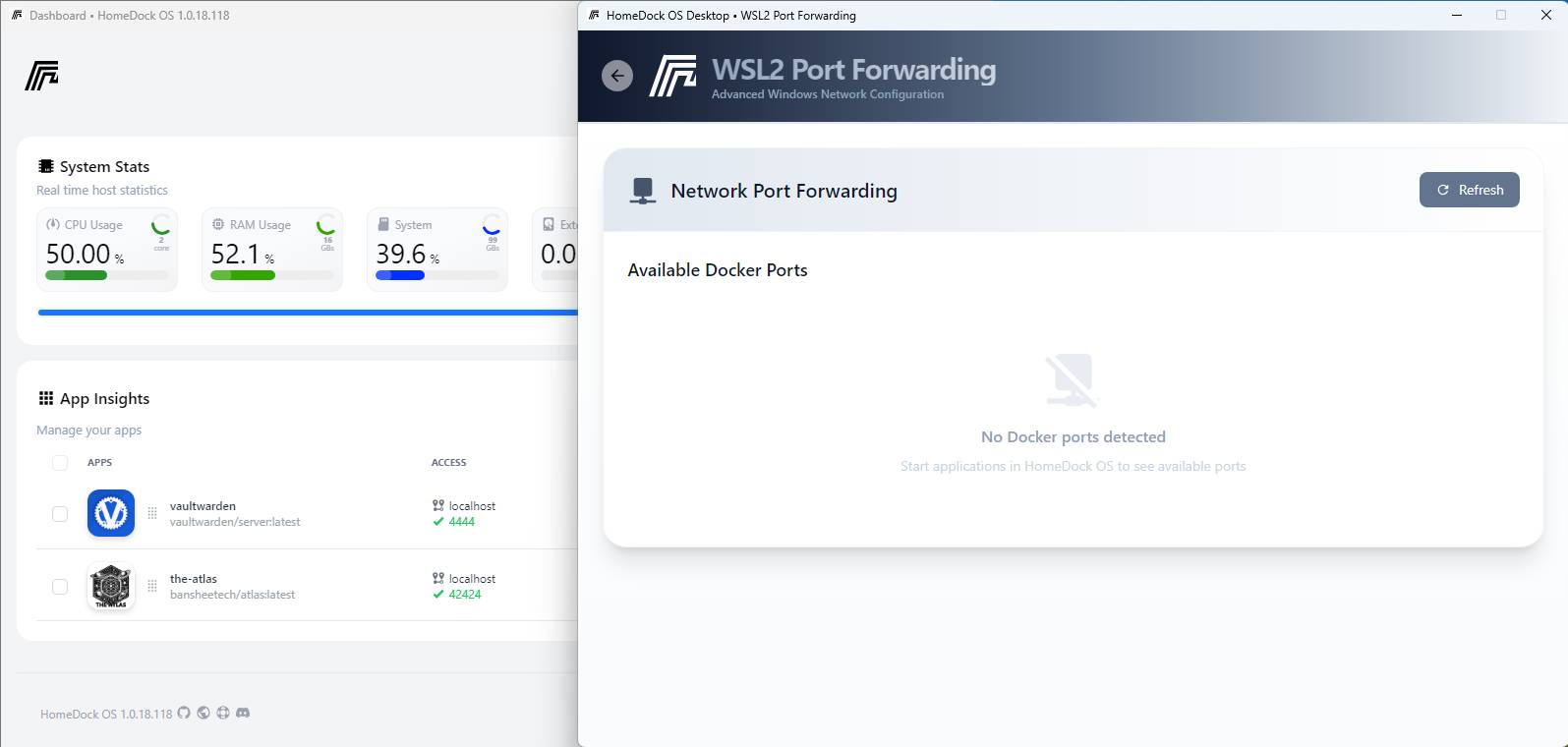Click the System storage progress bar
The image size is (1568, 747).
437,275
